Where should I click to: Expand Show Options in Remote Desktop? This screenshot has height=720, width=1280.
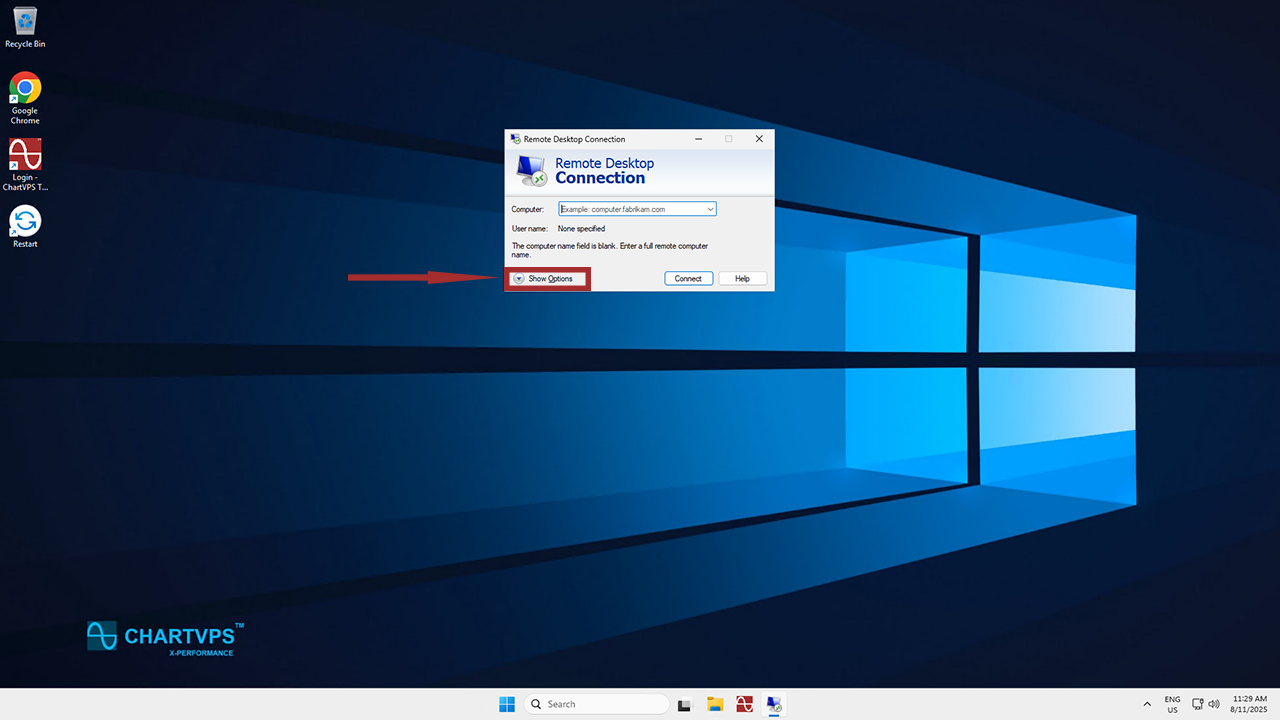point(547,279)
